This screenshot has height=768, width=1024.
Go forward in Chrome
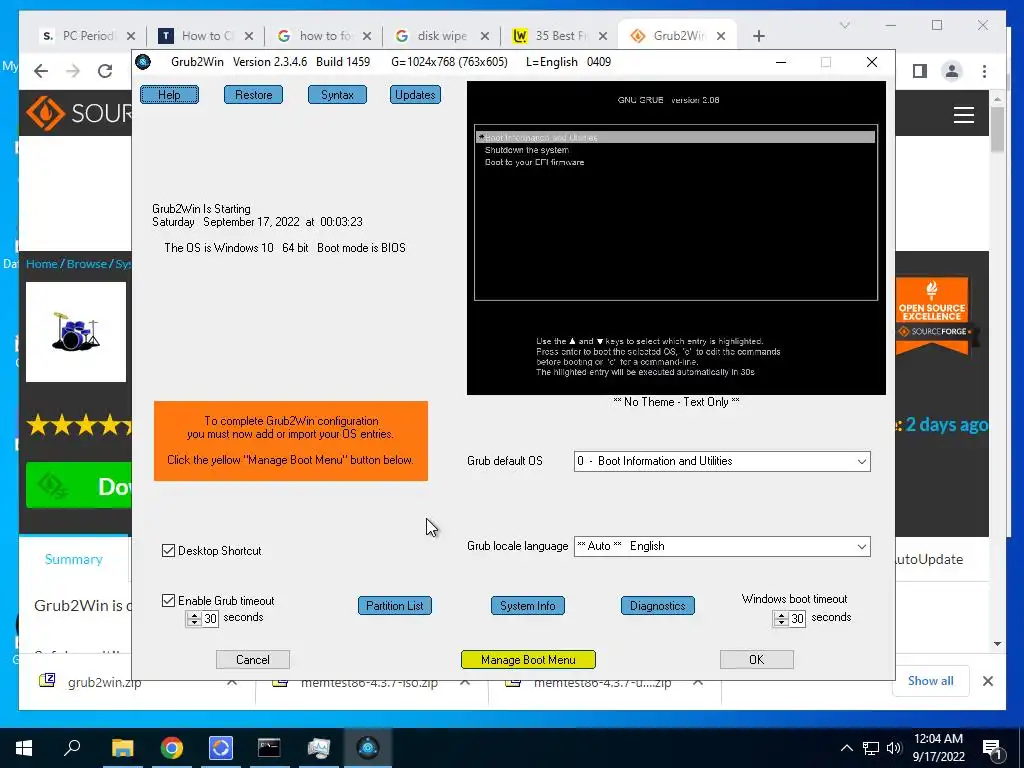[x=73, y=71]
